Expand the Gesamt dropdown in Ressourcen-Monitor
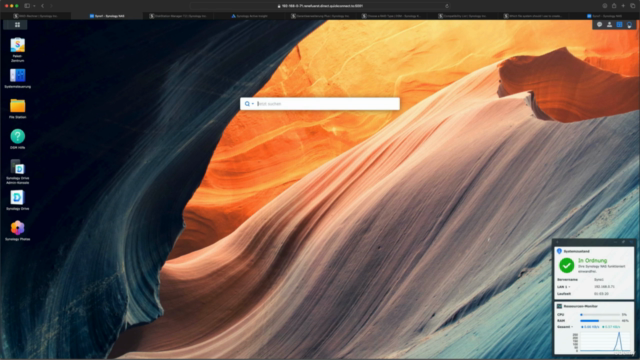640x360 pixels. click(x=572, y=327)
